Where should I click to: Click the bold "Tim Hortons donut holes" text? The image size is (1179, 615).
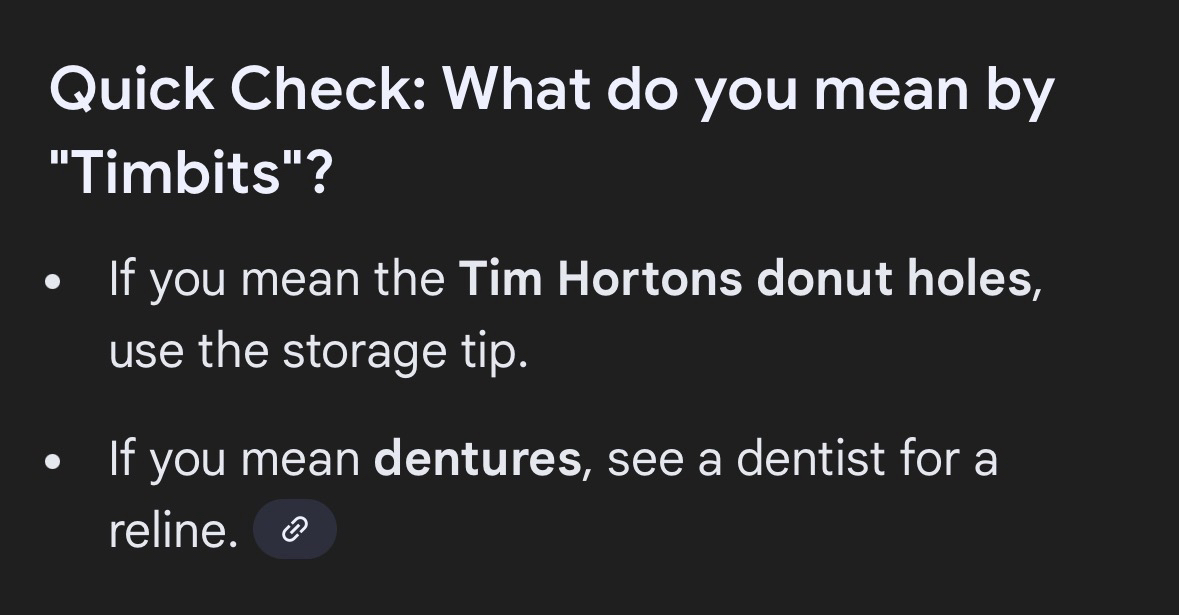745,278
